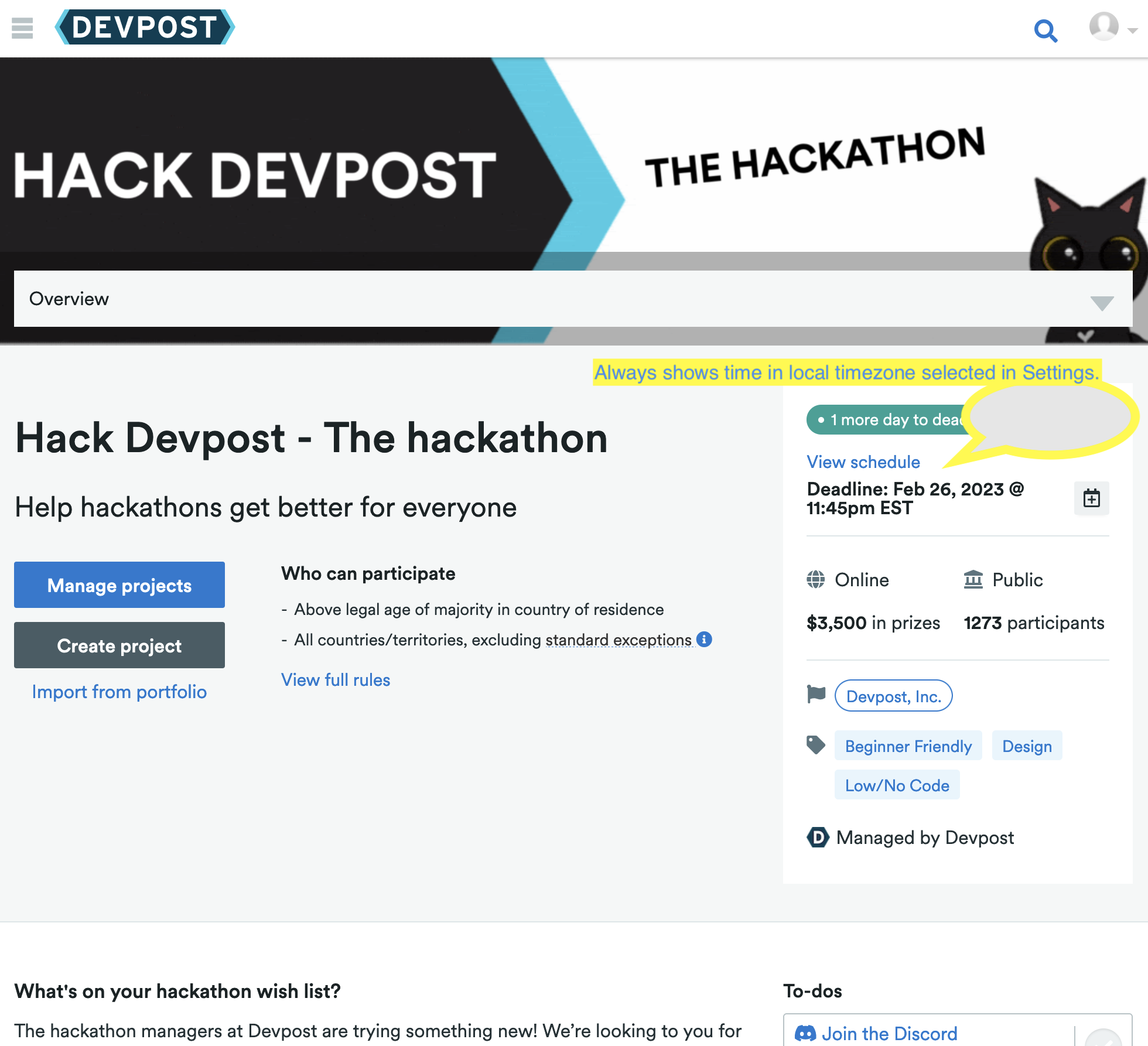This screenshot has width=1148, height=1046.
Task: Open search with magnifier icon
Action: [1045, 30]
